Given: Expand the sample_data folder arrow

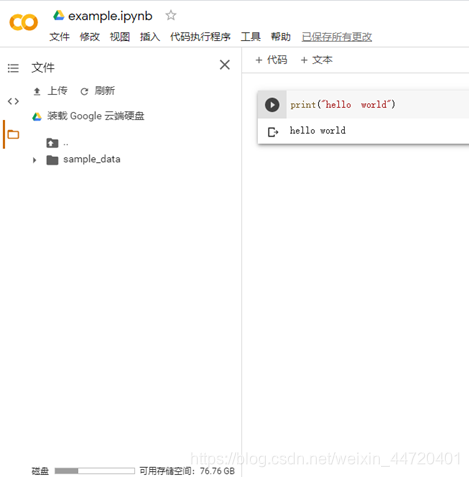Looking at the screenshot, I should (x=34, y=160).
